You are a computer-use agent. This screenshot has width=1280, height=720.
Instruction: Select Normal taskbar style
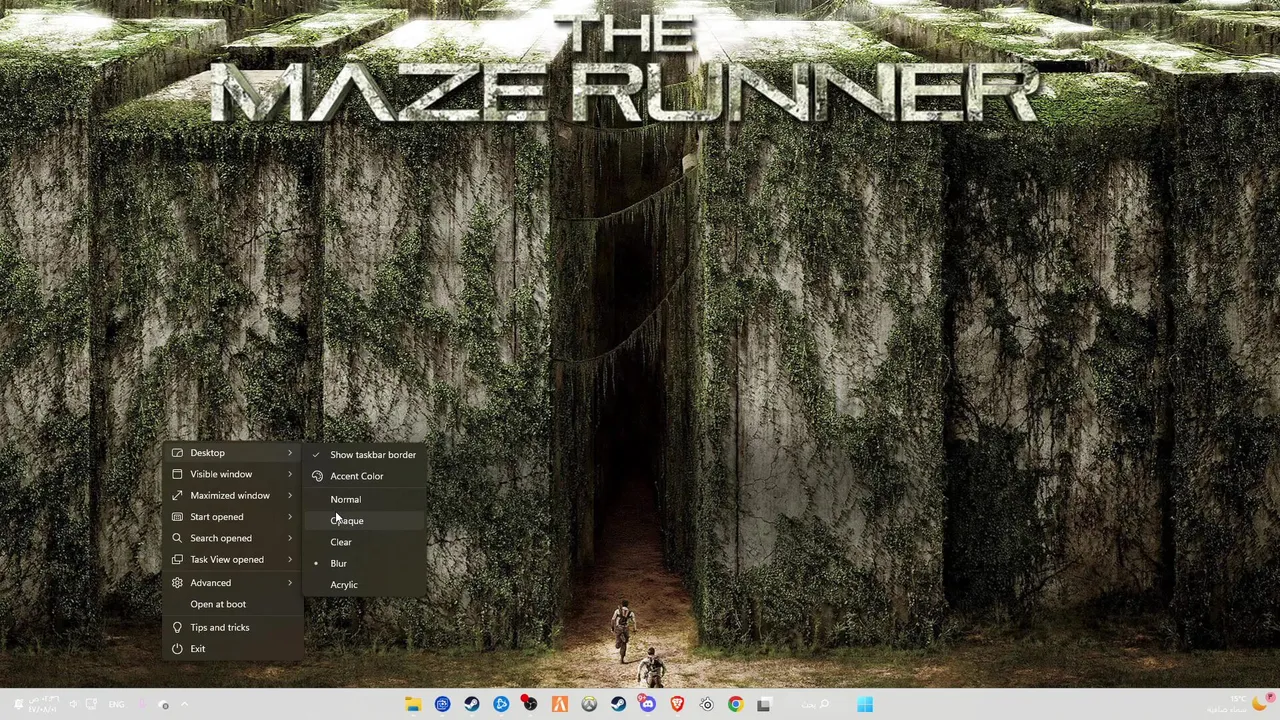365,499
